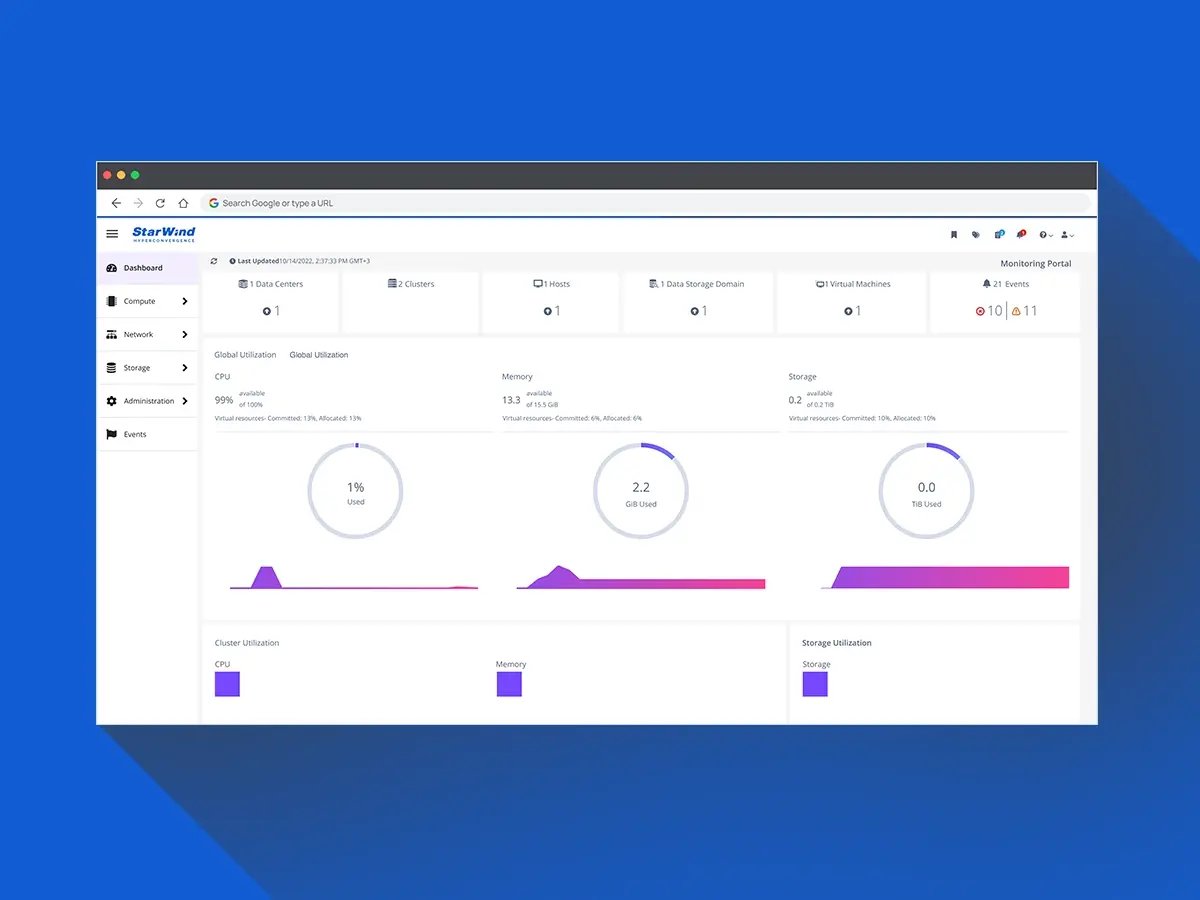Click the Events flag icon
The image size is (1200, 900).
point(111,434)
